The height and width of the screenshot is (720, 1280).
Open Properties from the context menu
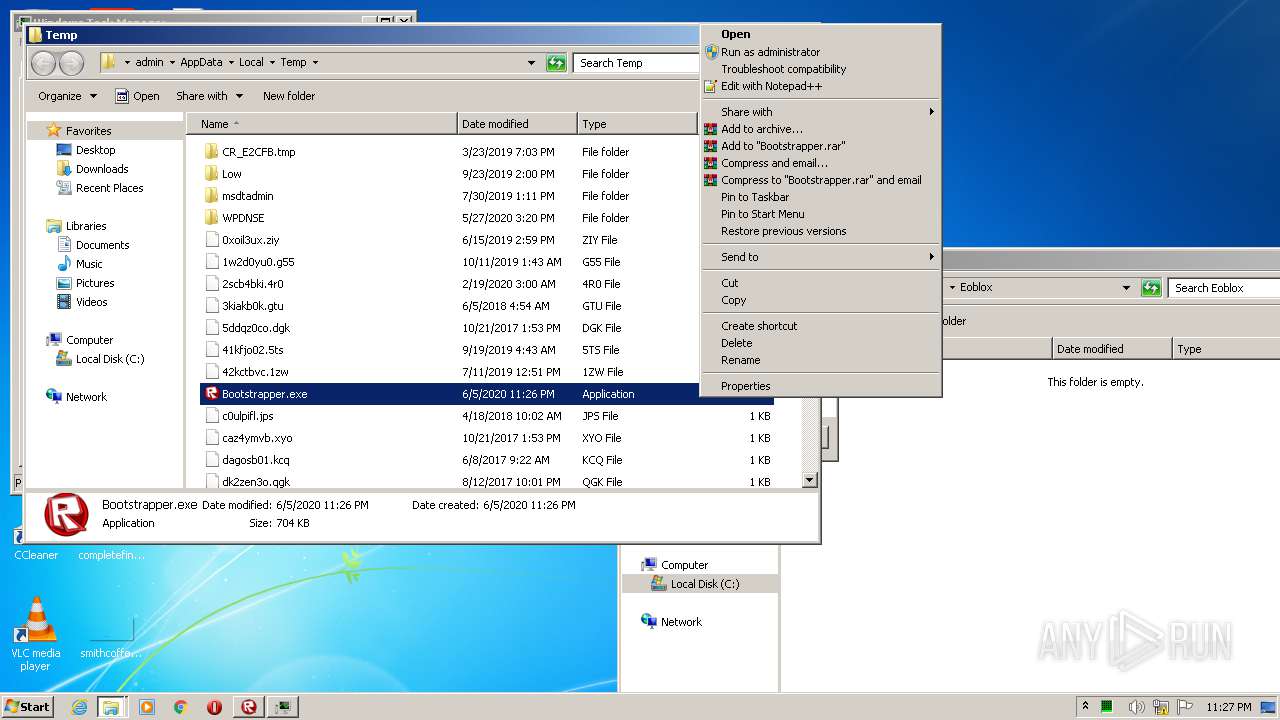(745, 386)
